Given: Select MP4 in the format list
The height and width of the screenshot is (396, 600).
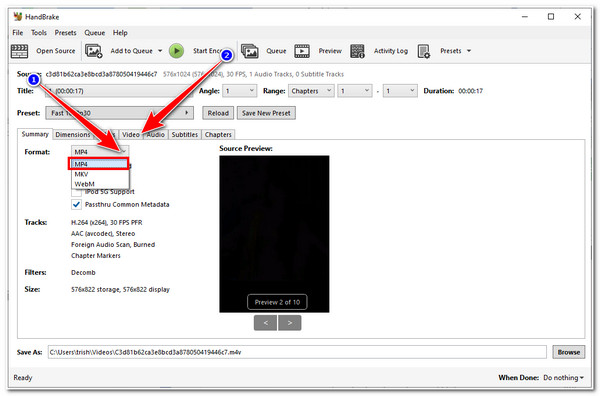Looking at the screenshot, I should pyautogui.click(x=99, y=164).
